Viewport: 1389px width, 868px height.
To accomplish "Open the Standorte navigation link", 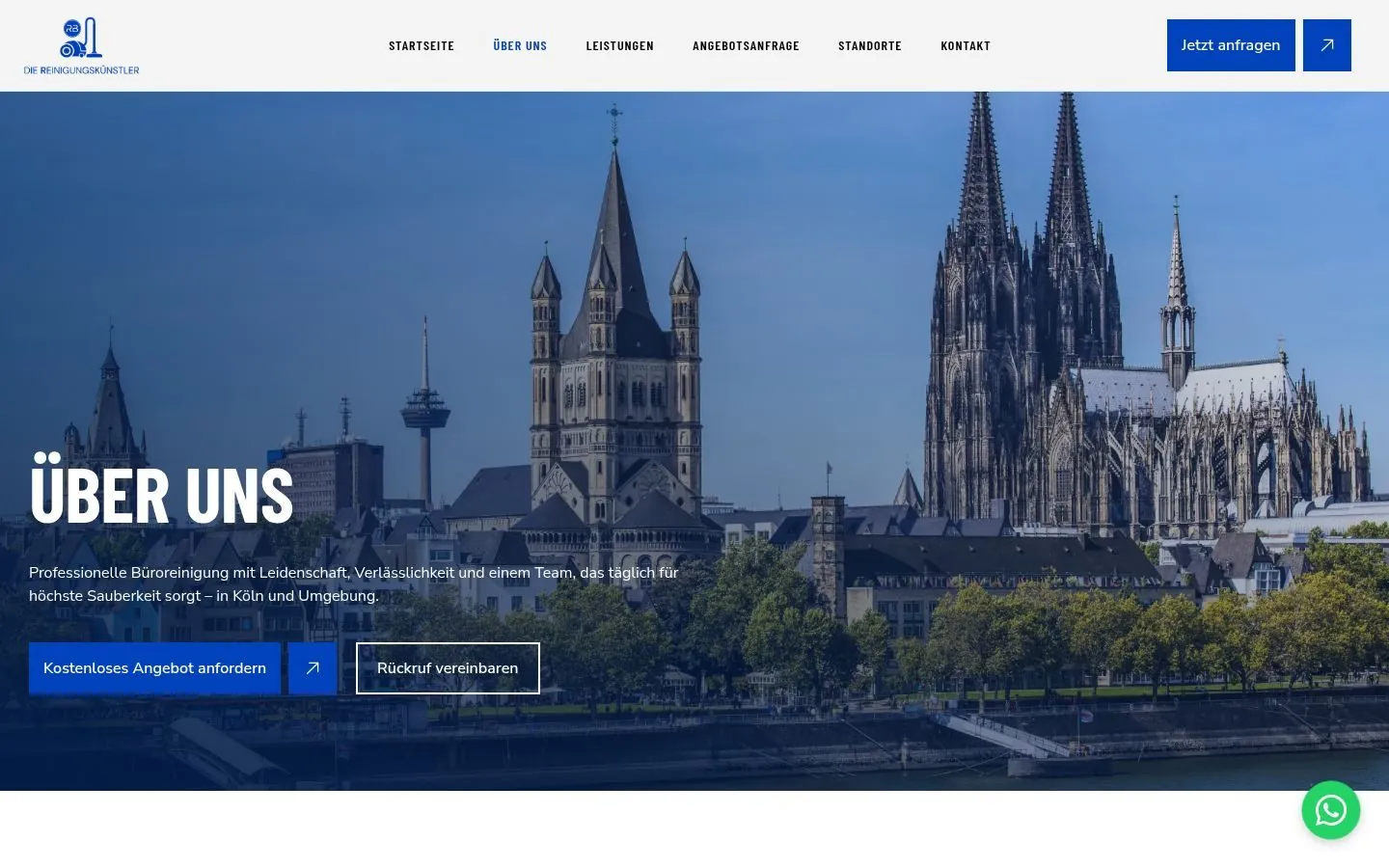I will 870,46.
